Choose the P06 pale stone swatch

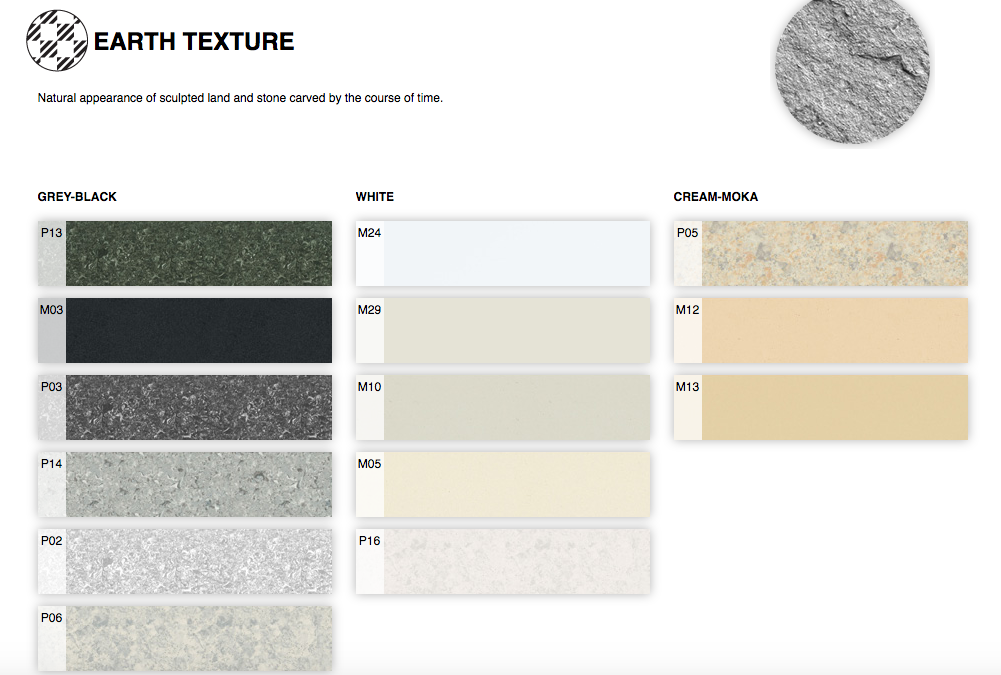pyautogui.click(x=184, y=639)
